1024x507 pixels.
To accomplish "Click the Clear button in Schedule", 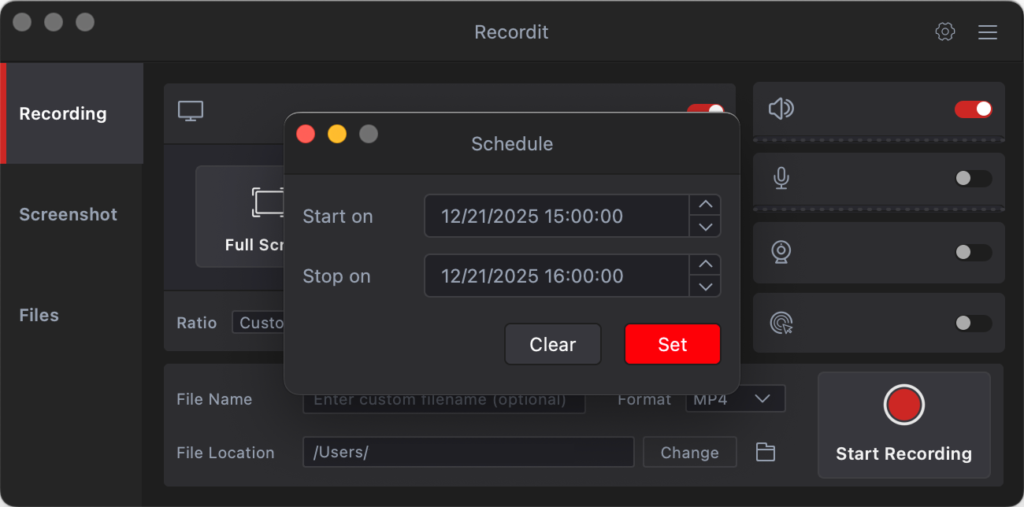I will tap(552, 344).
